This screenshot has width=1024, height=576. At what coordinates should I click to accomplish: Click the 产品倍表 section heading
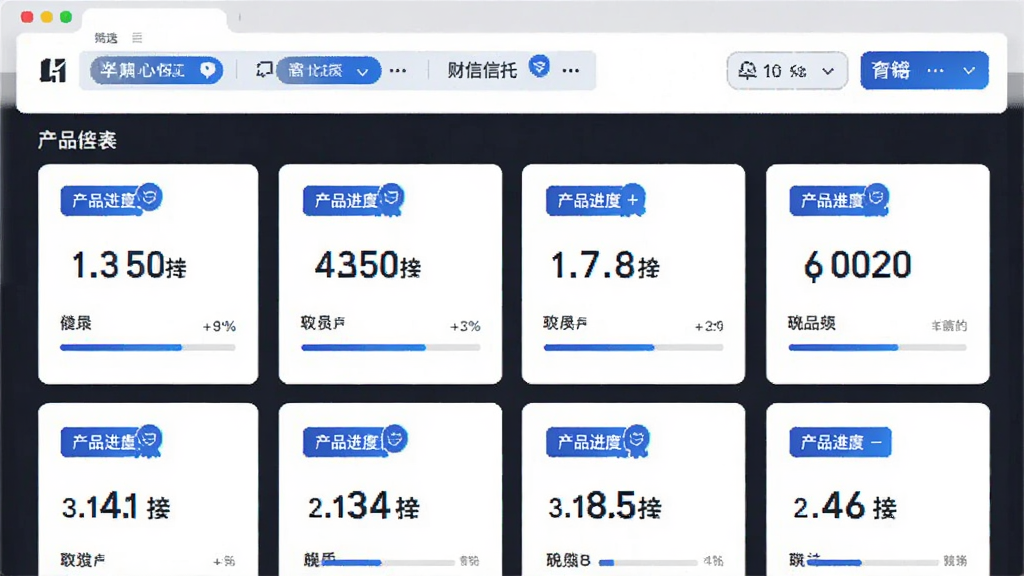[x=77, y=140]
